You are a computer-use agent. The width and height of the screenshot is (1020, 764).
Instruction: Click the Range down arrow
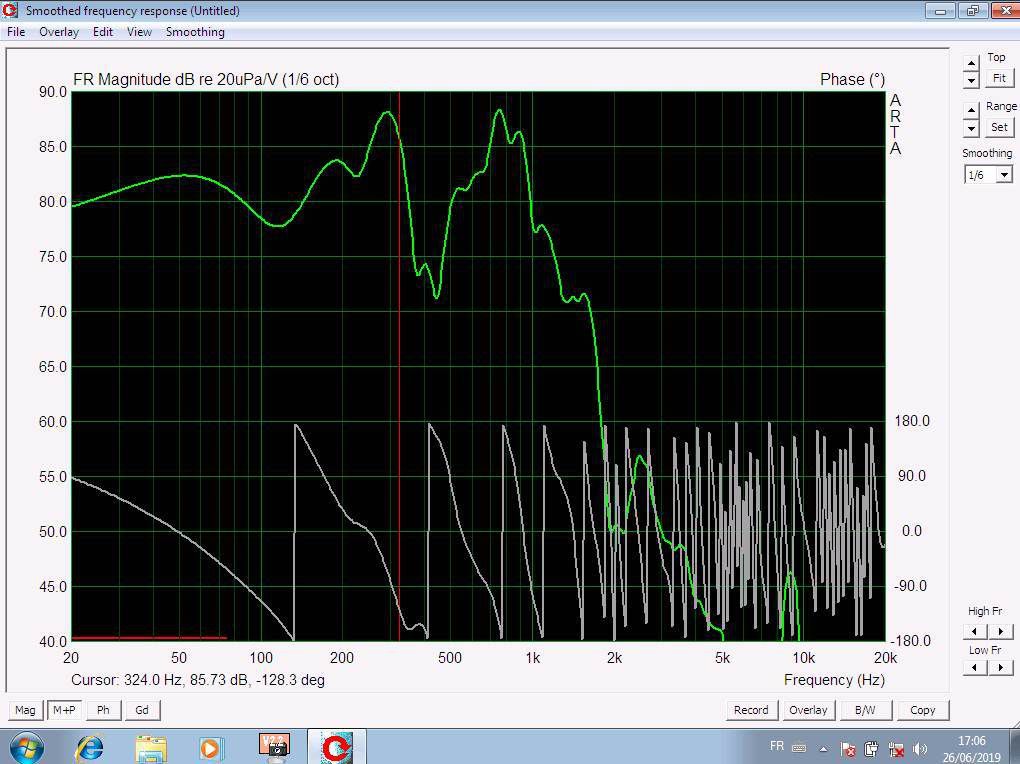point(971,128)
